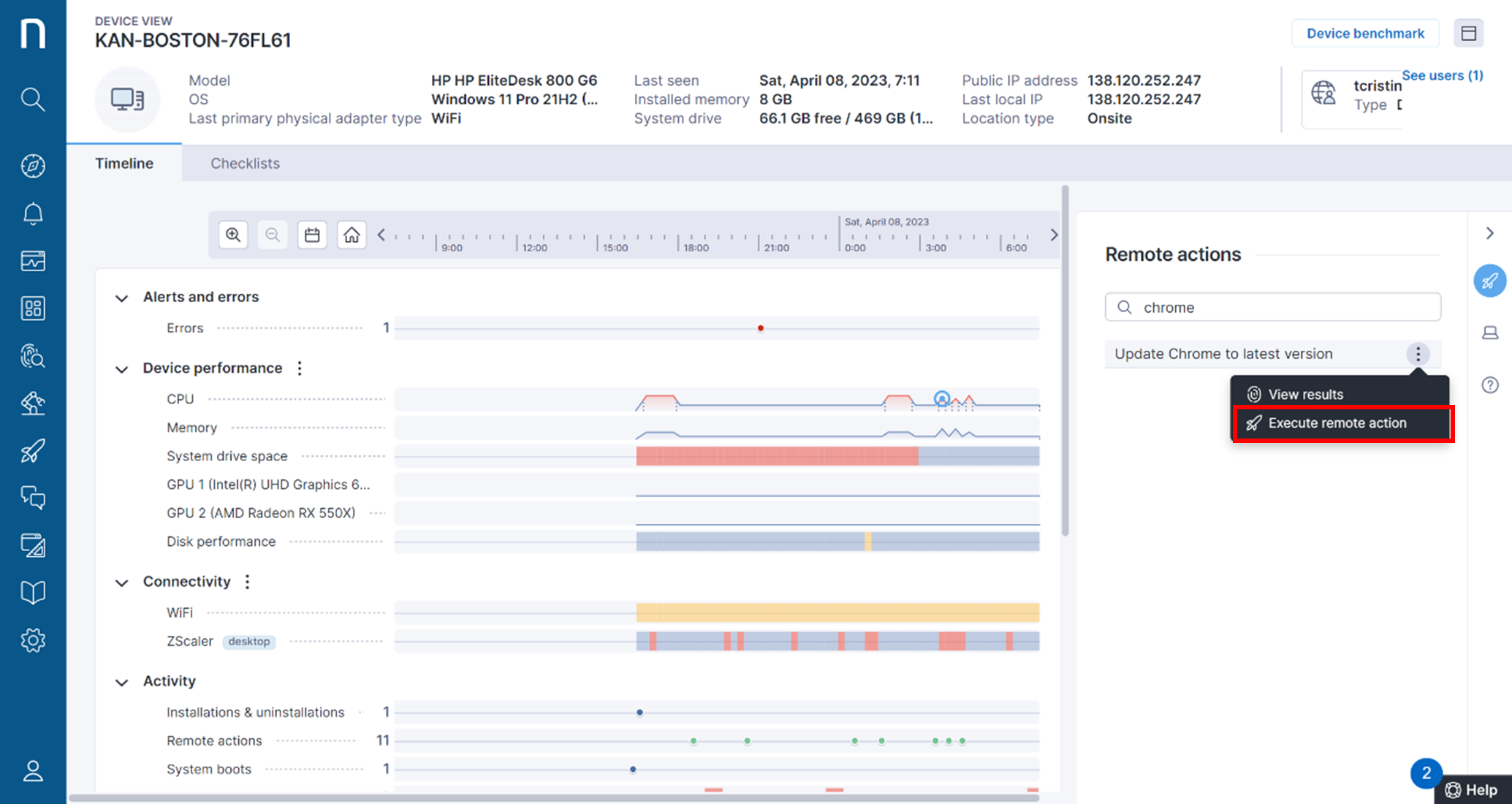
Task: Open the device laptop icon on the right rail
Action: coord(1490,333)
